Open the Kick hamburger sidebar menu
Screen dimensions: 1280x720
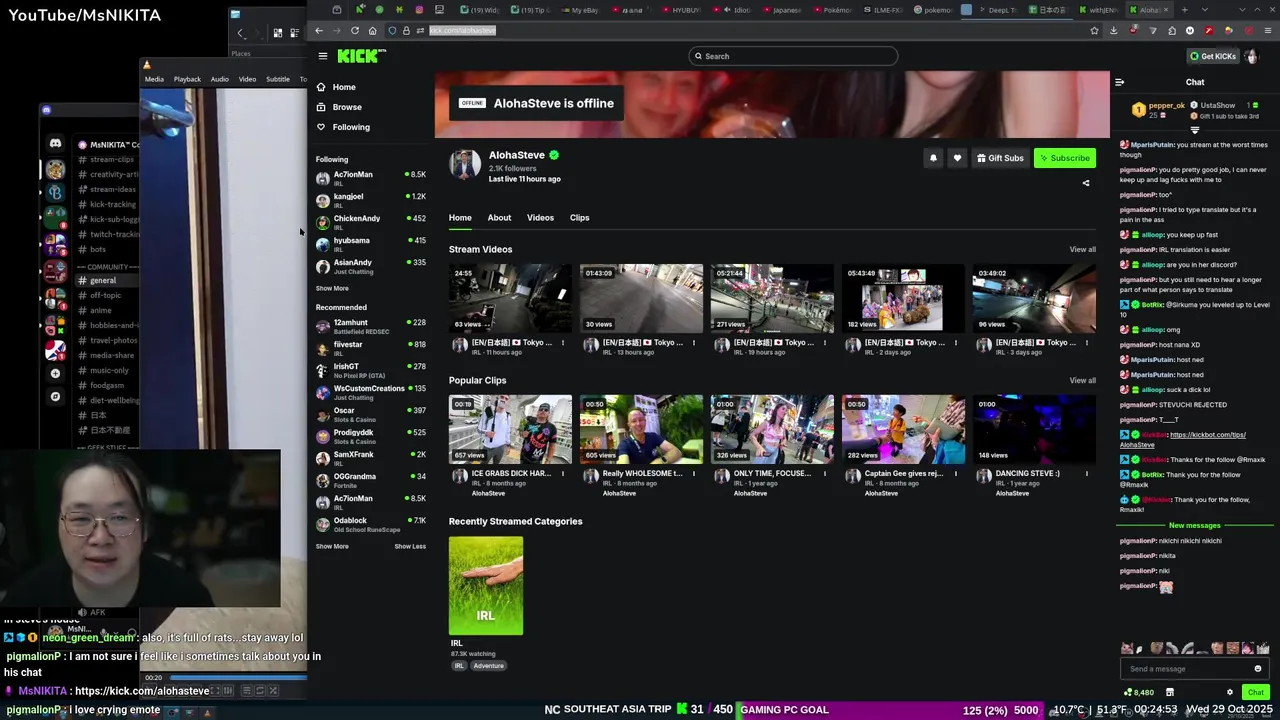[322, 56]
